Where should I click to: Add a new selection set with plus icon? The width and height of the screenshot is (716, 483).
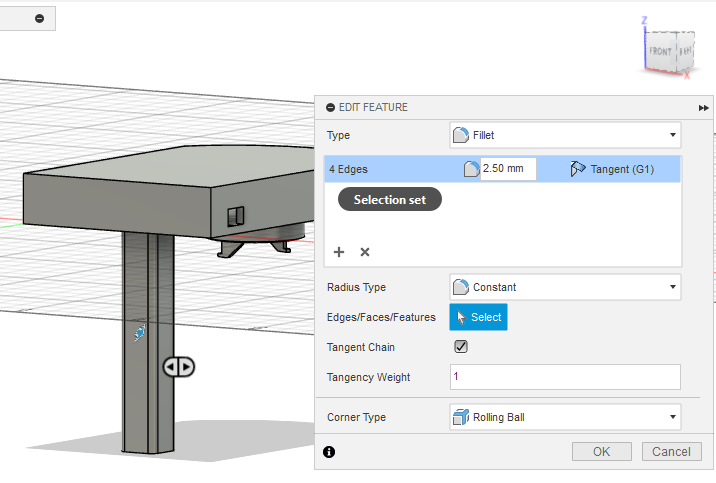pyautogui.click(x=339, y=252)
